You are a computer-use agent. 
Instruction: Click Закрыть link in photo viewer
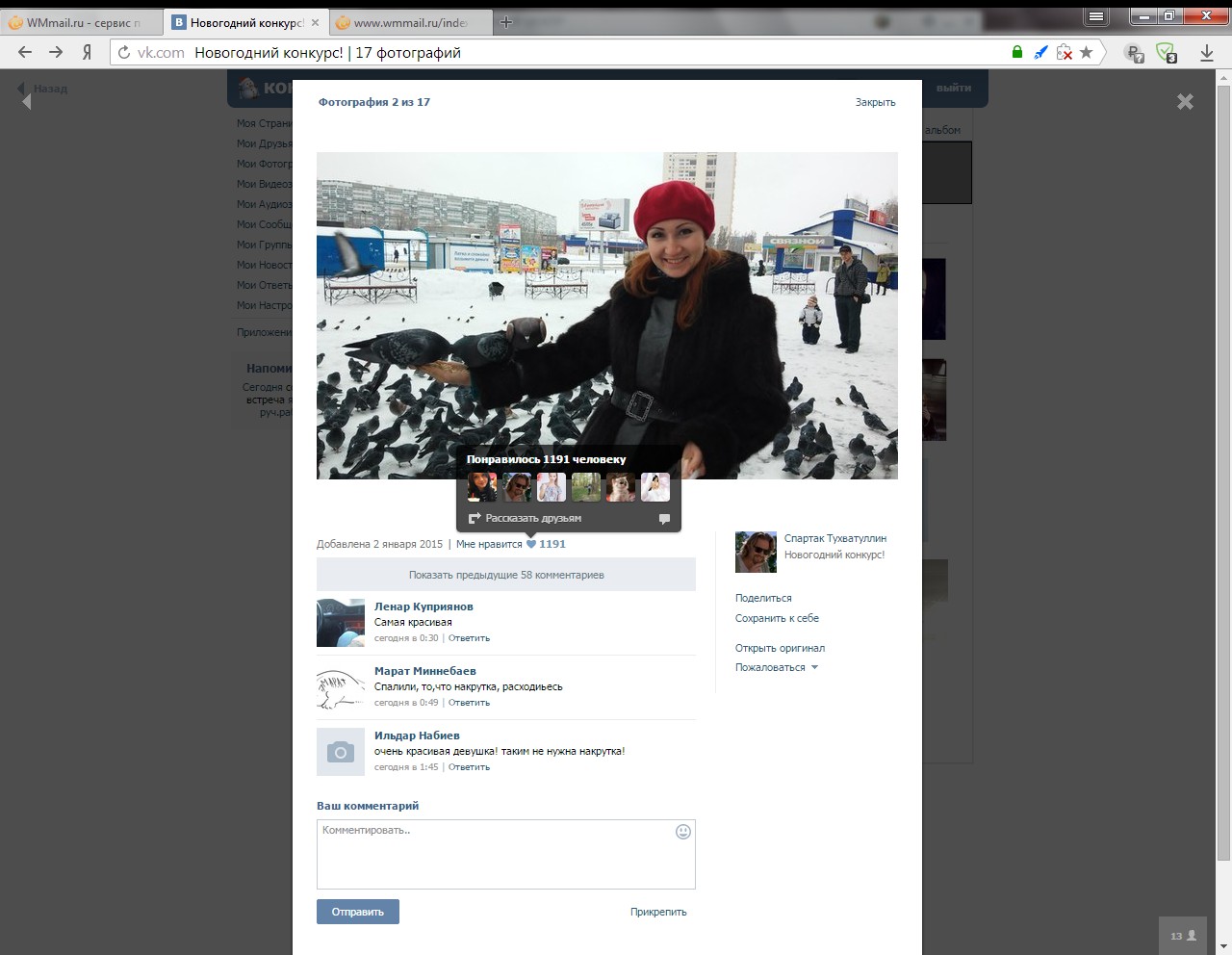click(x=875, y=102)
